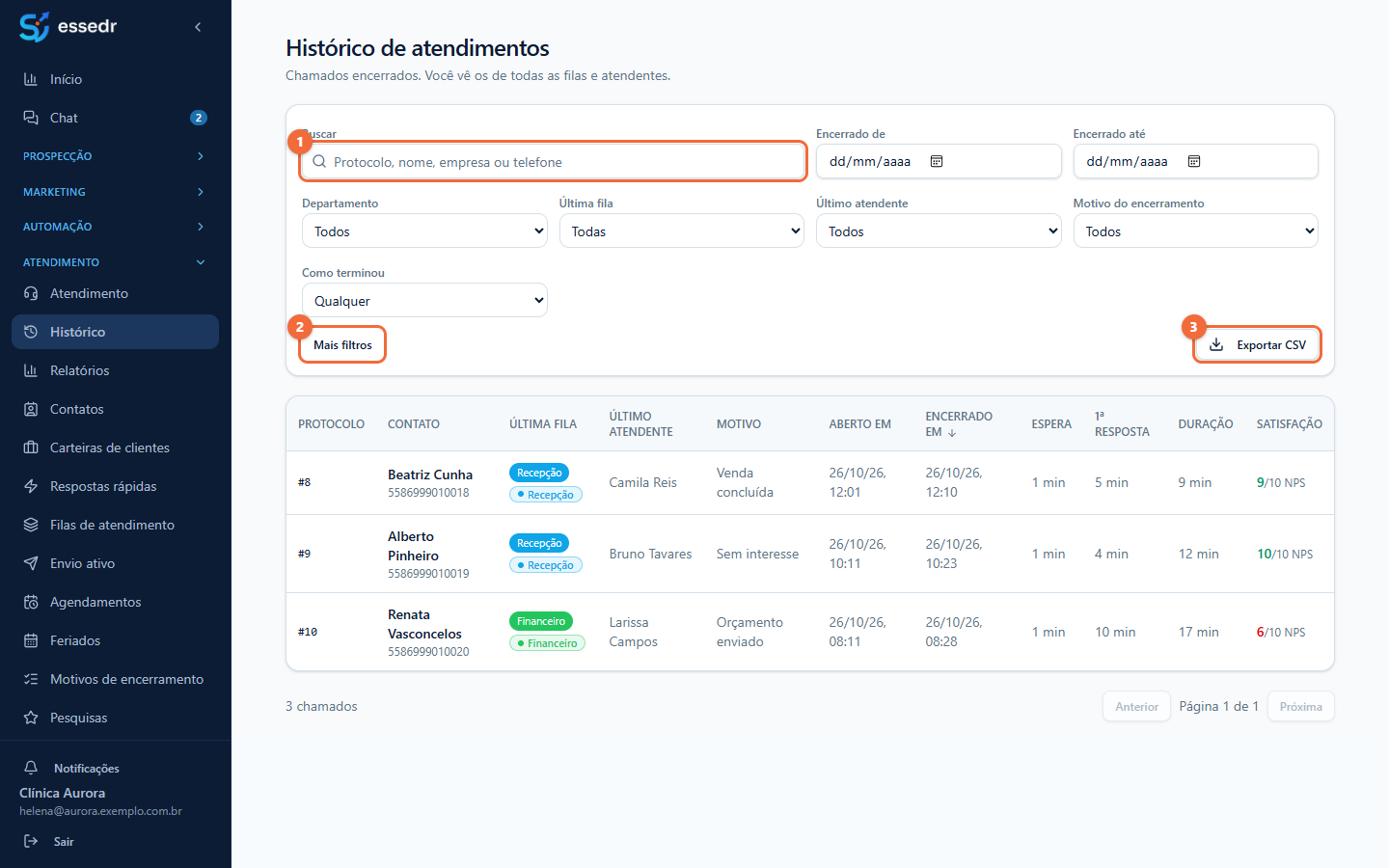Open the Pesquisas star icon

point(31,718)
